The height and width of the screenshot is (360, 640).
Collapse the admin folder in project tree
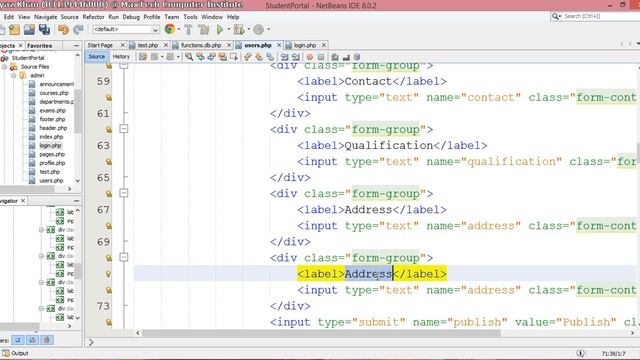point(13,76)
